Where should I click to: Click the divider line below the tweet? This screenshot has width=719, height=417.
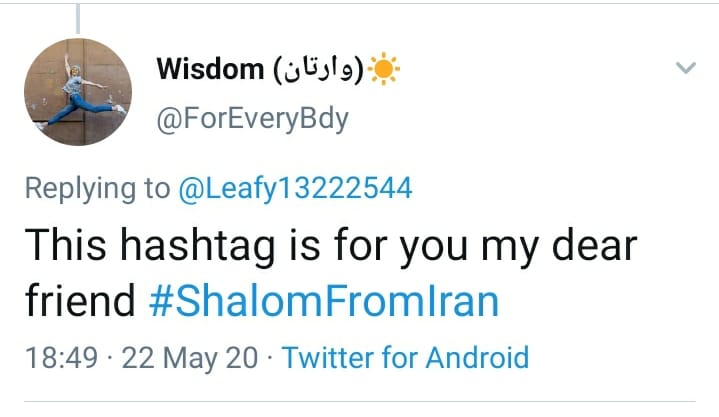[359, 402]
